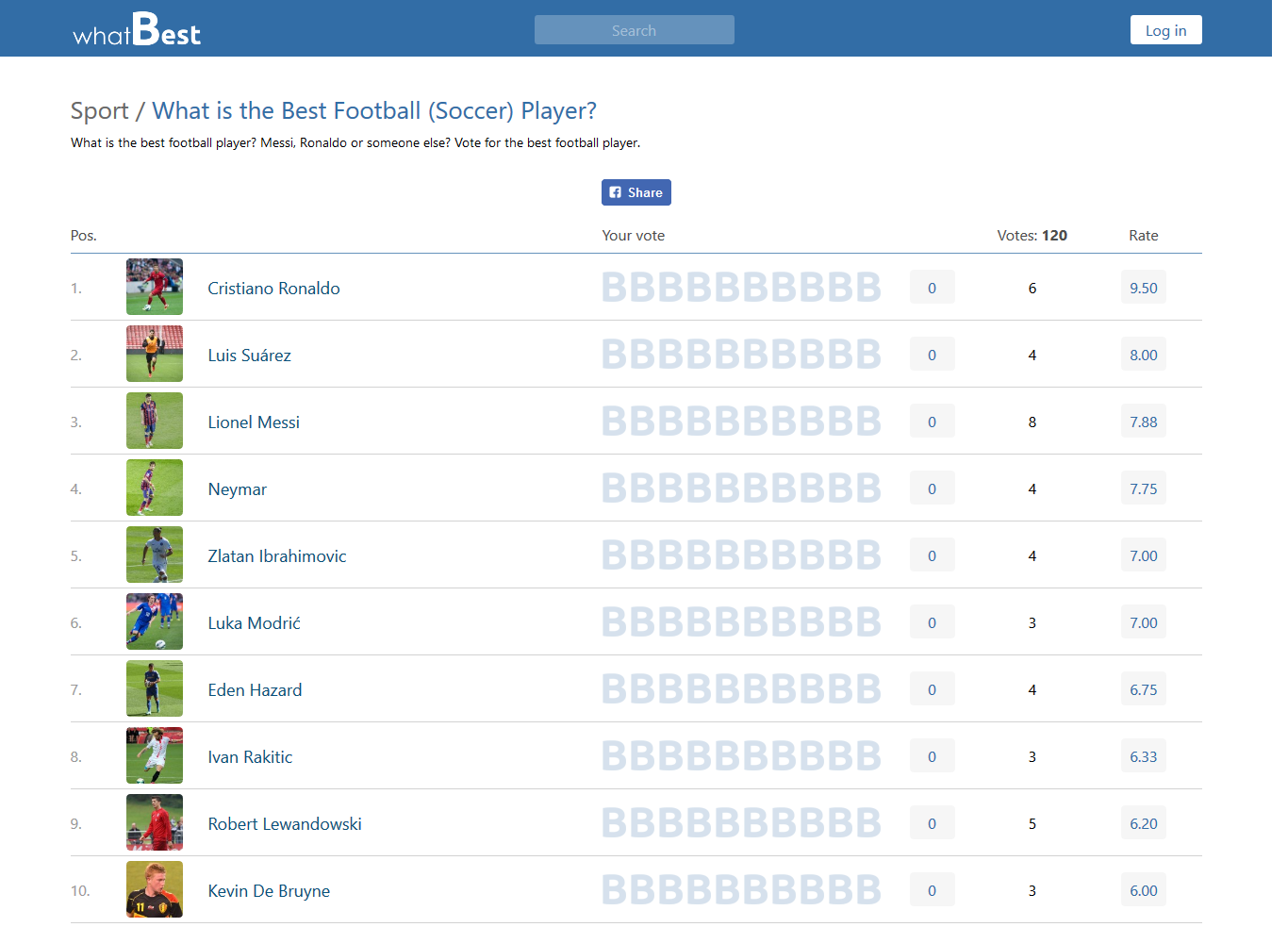Image resolution: width=1288 pixels, height=927 pixels.
Task: Click Zlatan Ibrahimovic's vote score box
Action: click(932, 556)
